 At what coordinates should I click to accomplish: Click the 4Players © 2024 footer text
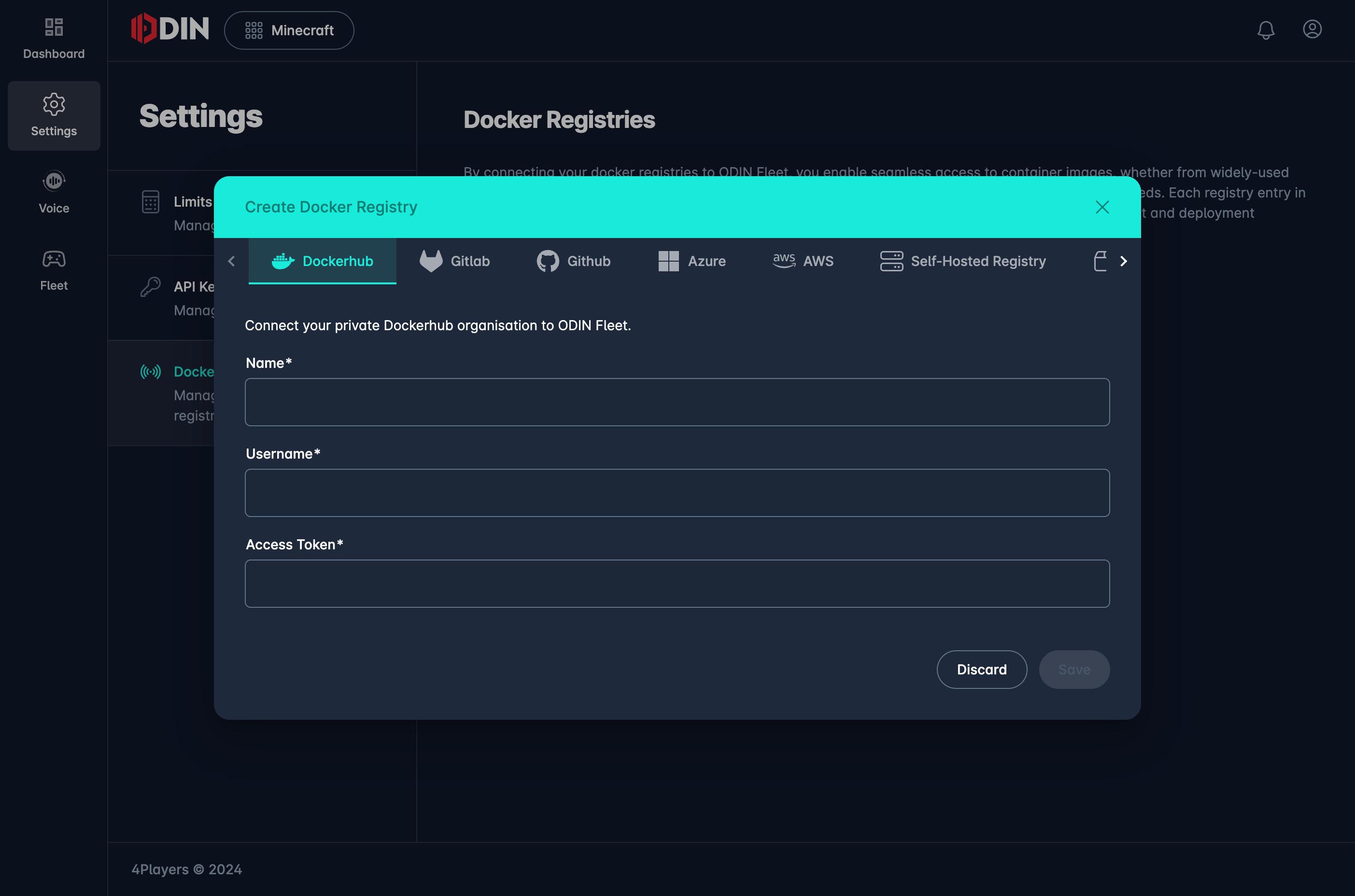[x=187, y=869]
